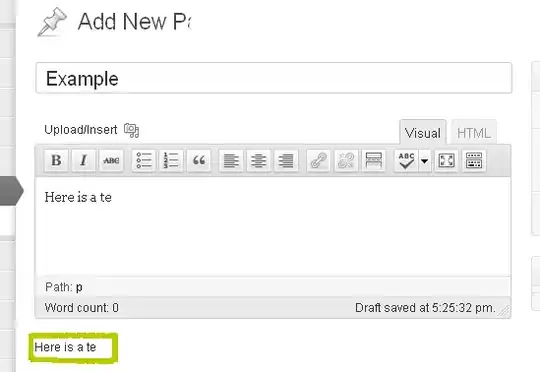Align text left
540x372 pixels.
coord(231,160)
